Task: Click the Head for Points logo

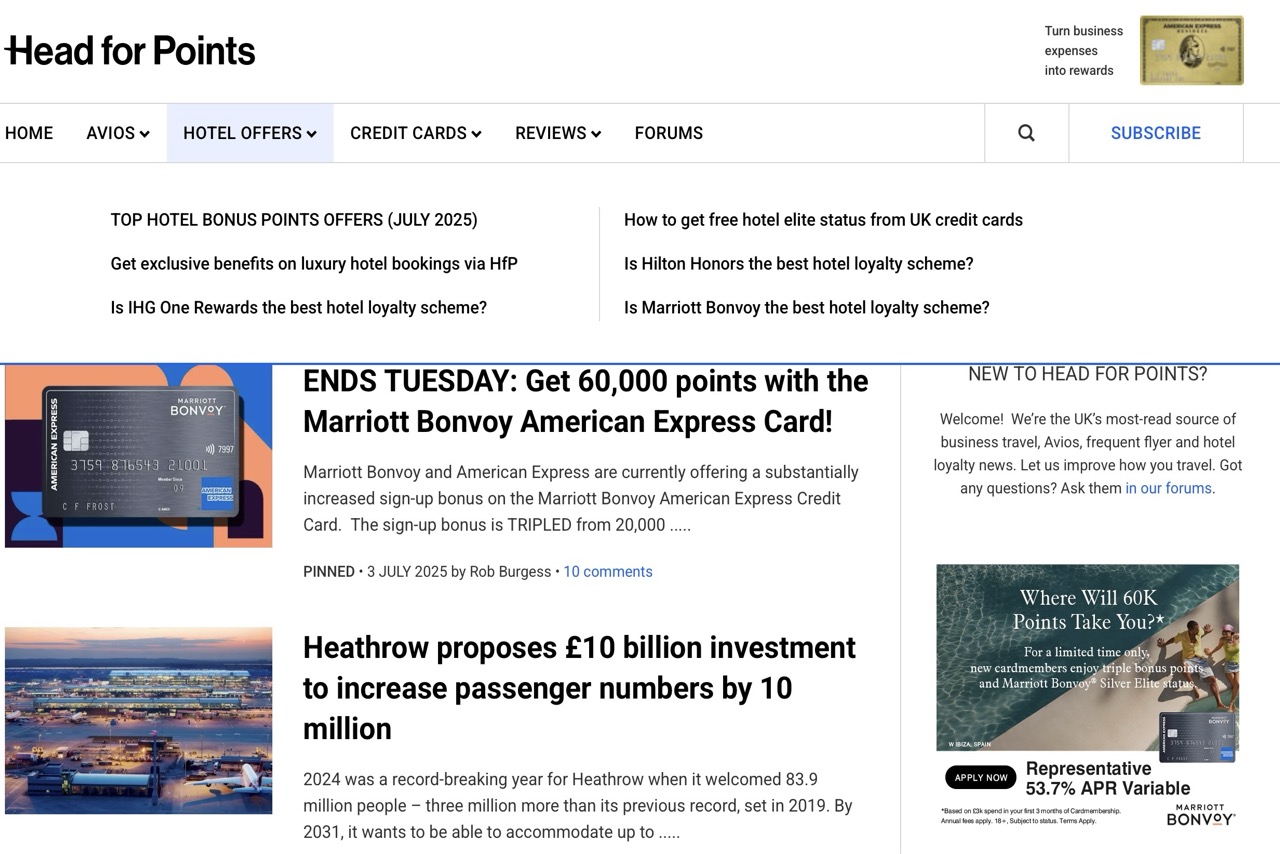Action: tap(130, 51)
